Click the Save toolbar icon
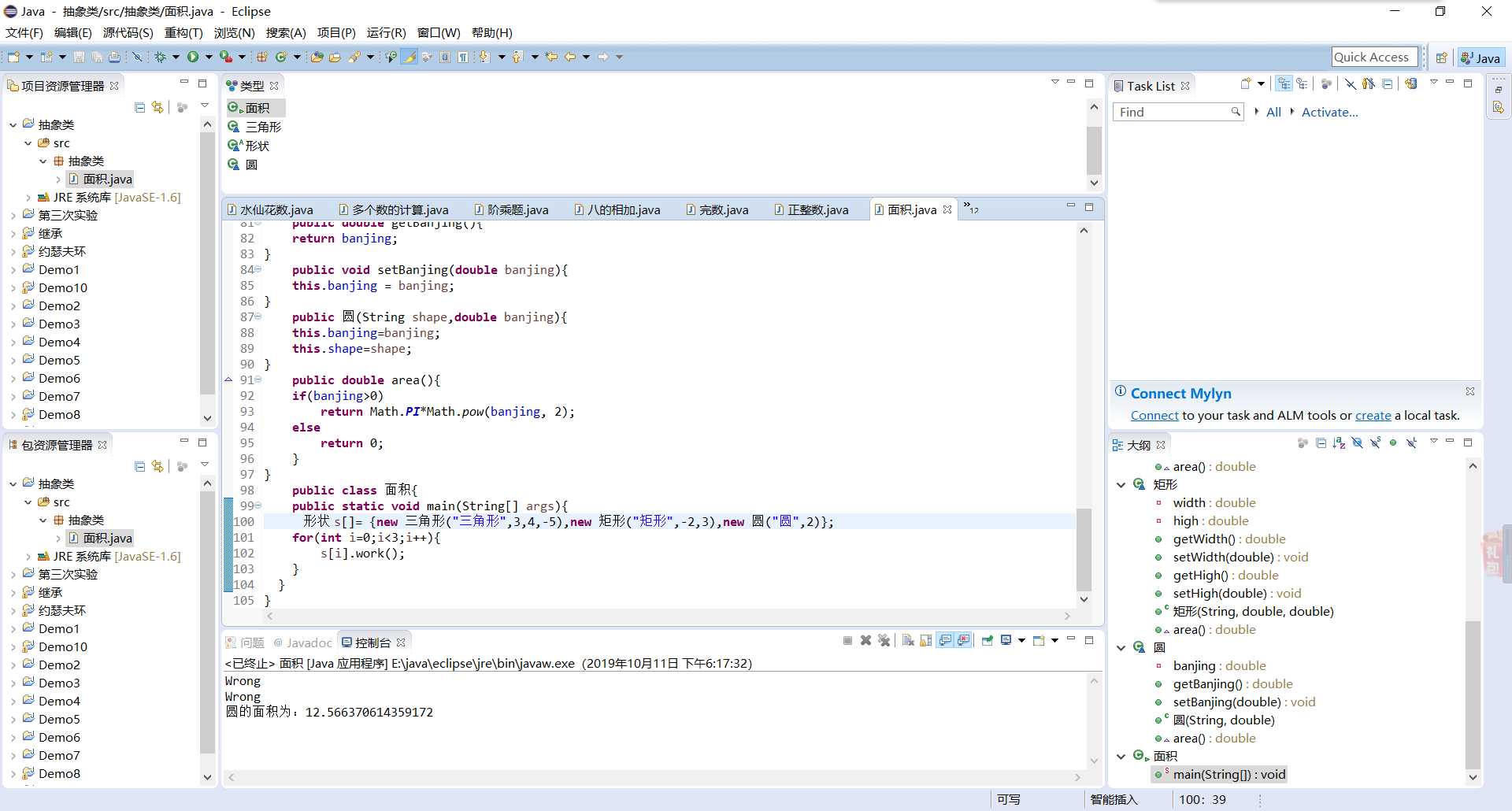 coord(79,57)
